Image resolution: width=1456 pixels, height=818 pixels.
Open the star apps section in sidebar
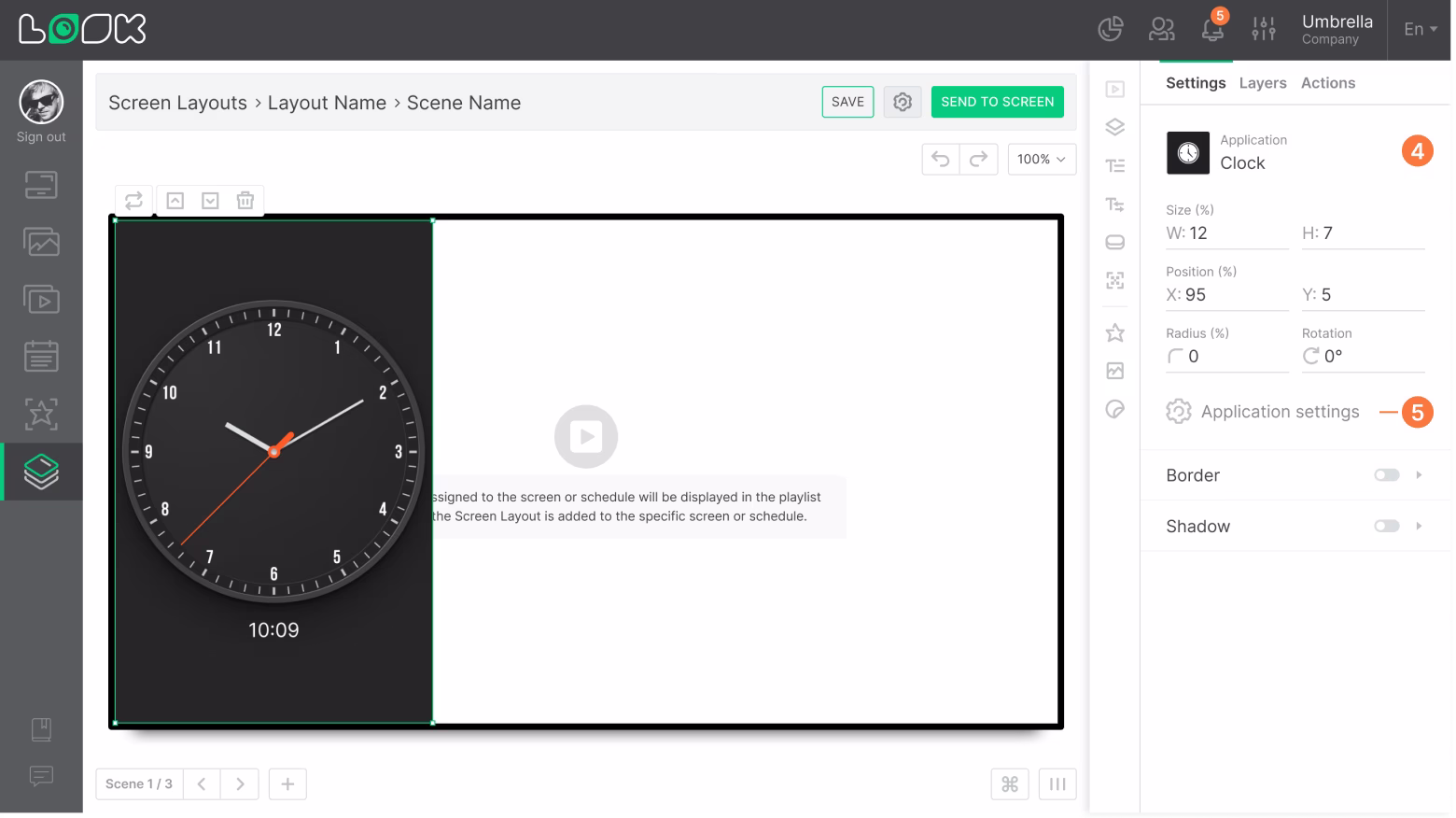(41, 413)
